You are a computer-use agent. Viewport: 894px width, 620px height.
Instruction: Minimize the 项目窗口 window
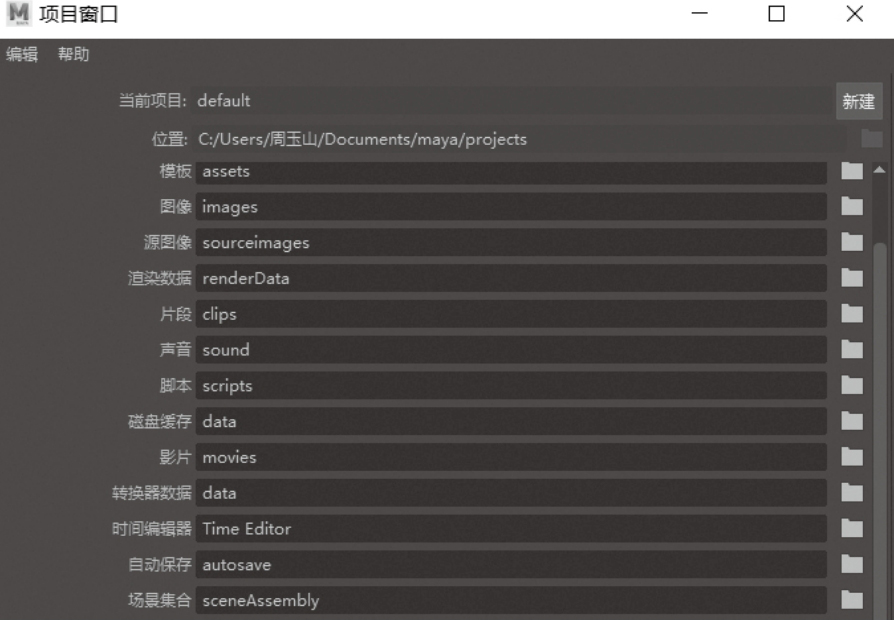(699, 13)
